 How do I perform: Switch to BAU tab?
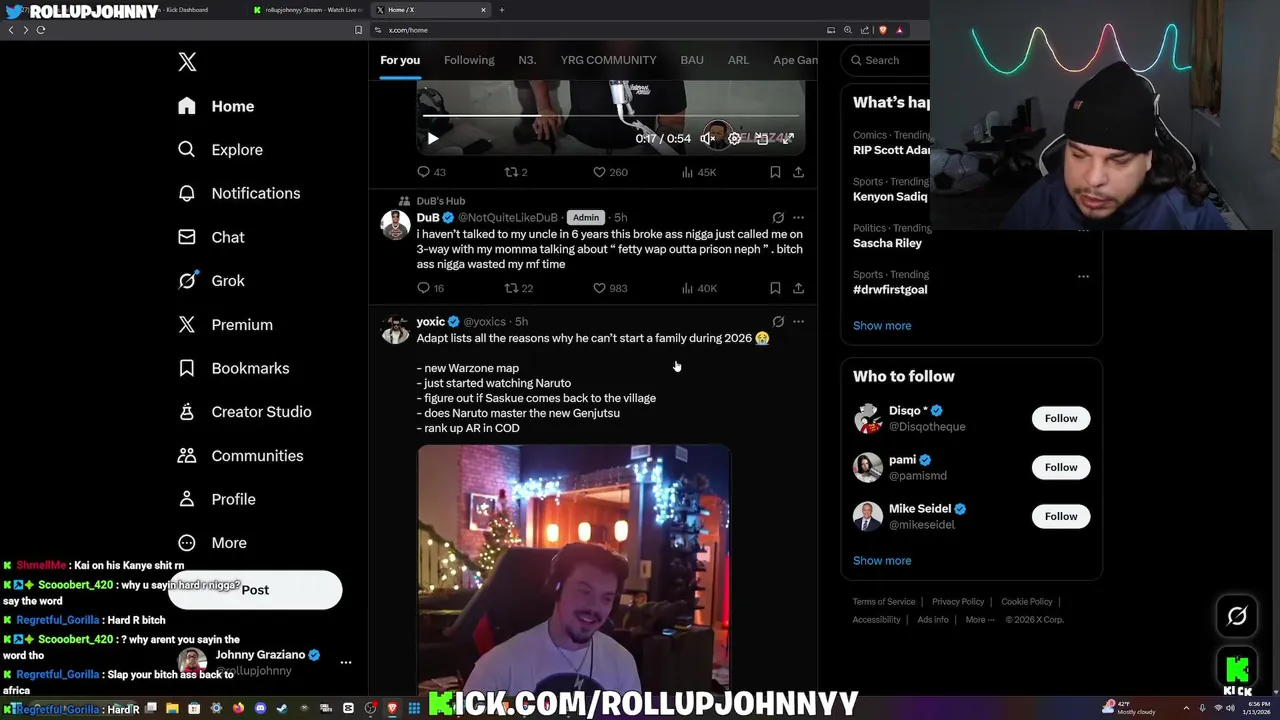point(692,60)
